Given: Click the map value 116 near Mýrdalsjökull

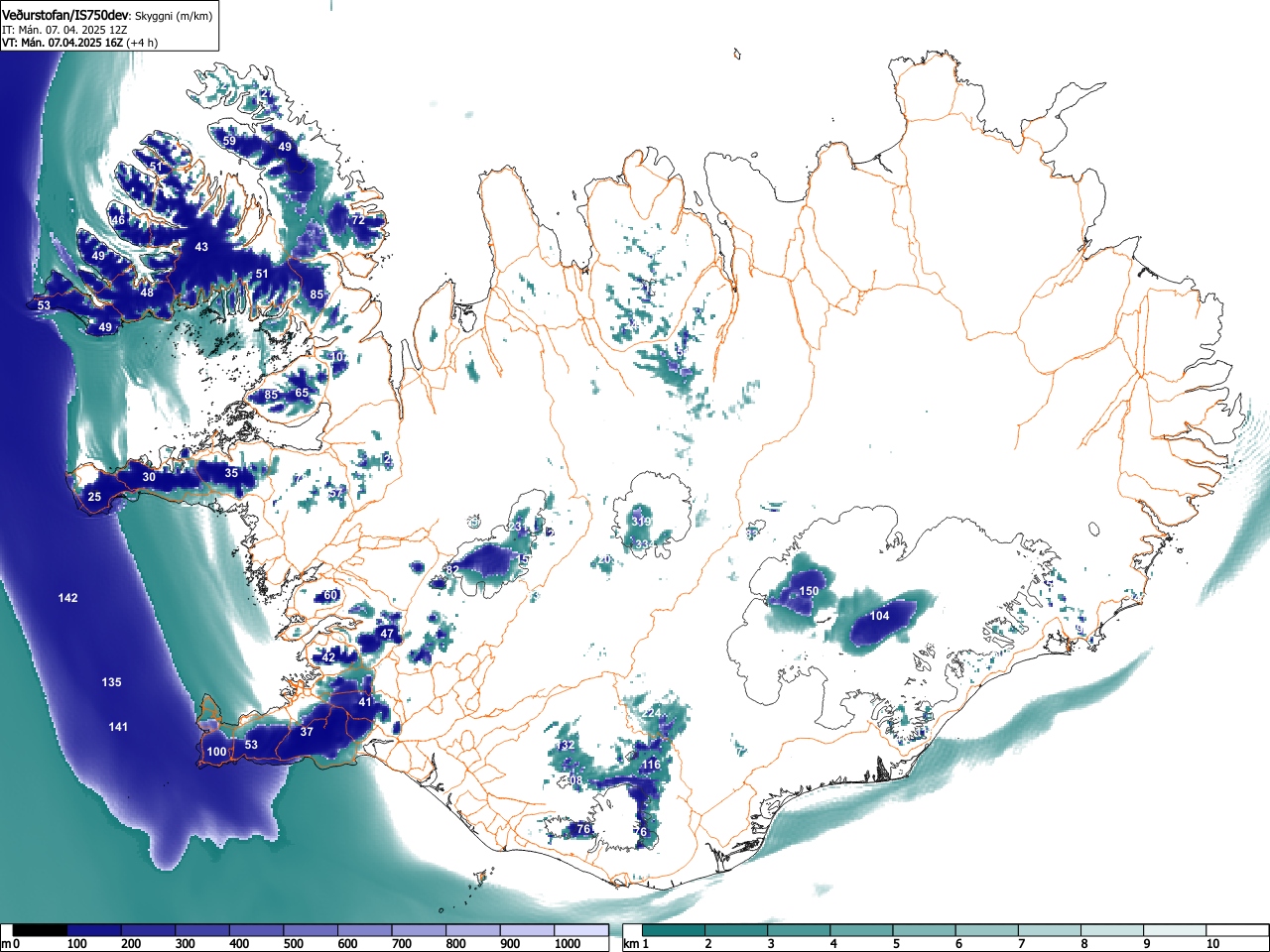Looking at the screenshot, I should point(651,765).
